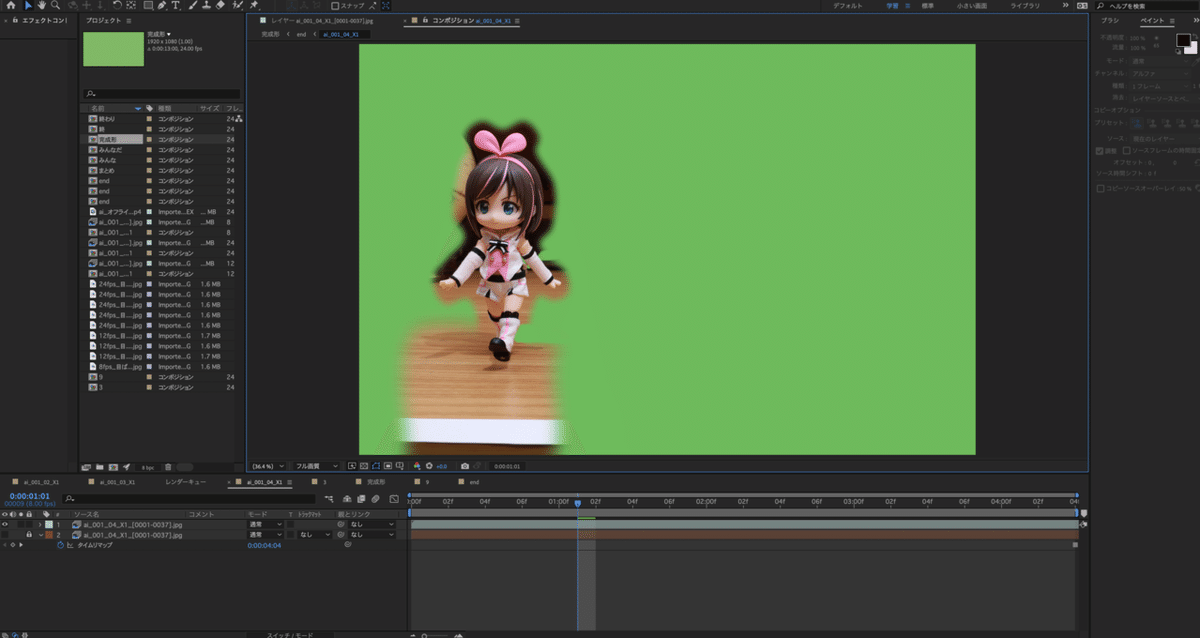Toggle the 調整 checkbox in Paint panel
Viewport: 1200px width, 638px height.
pyautogui.click(x=1100, y=151)
